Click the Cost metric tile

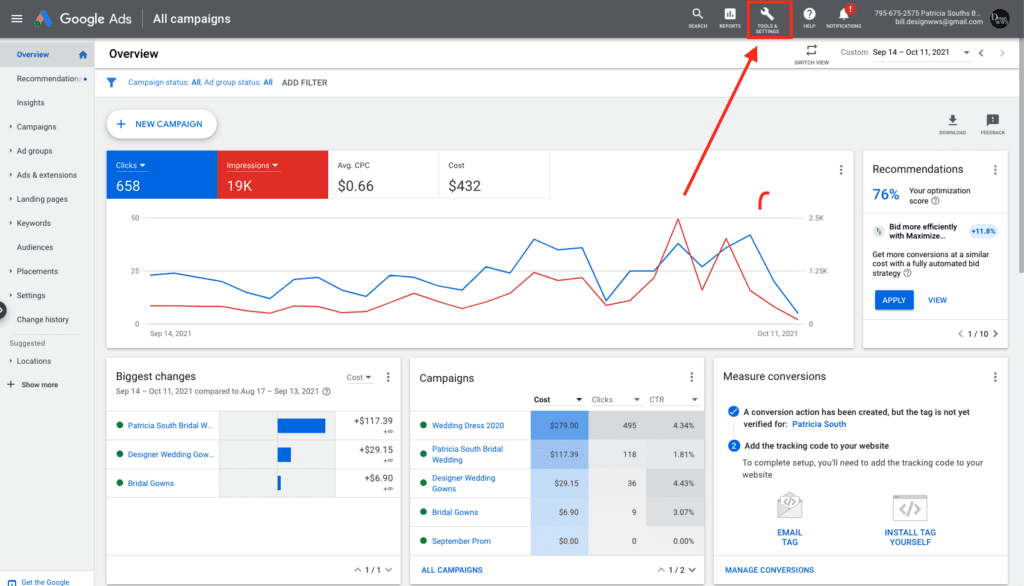tap(494, 175)
